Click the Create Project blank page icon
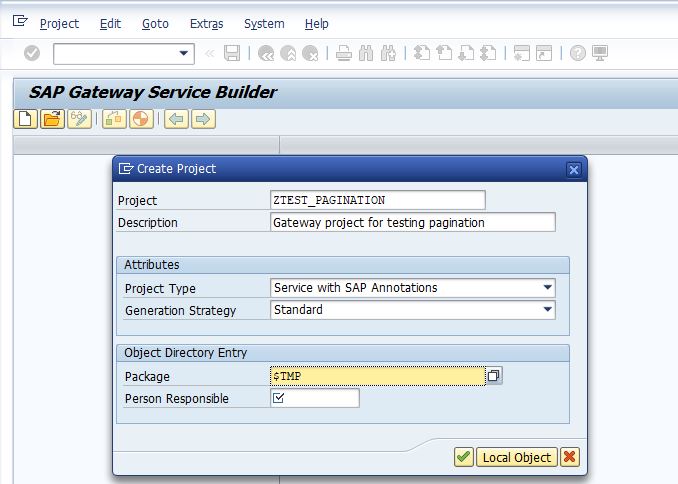Viewport: 678px width, 484px height. pos(26,119)
